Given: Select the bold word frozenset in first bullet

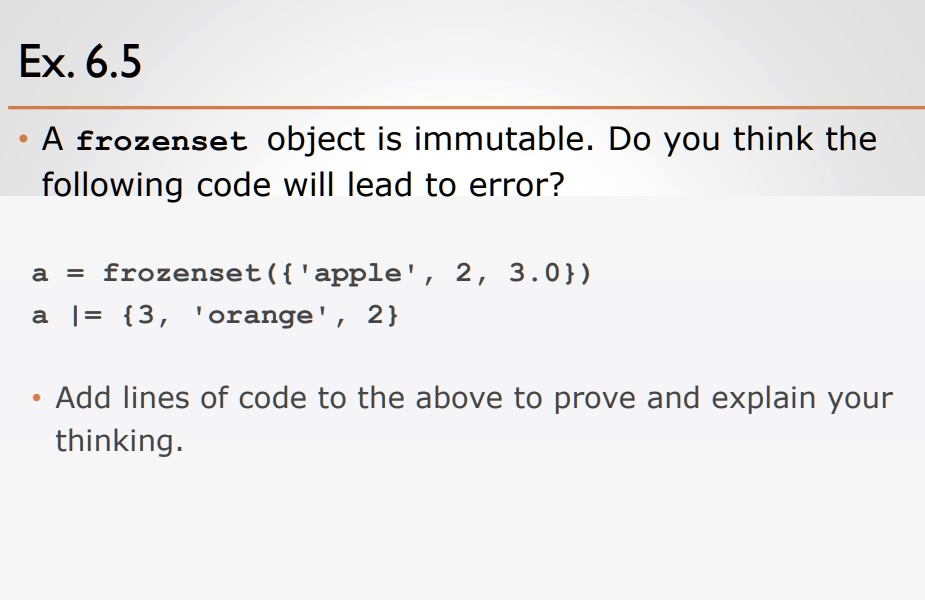Looking at the screenshot, I should [x=162, y=141].
